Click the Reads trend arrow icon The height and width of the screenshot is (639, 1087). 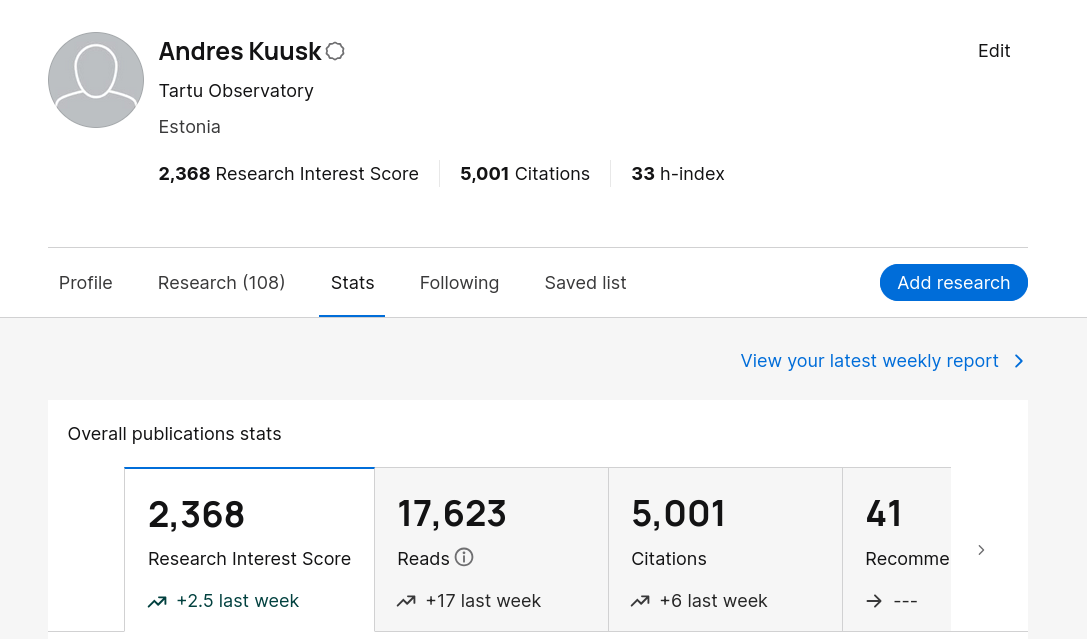pos(406,601)
